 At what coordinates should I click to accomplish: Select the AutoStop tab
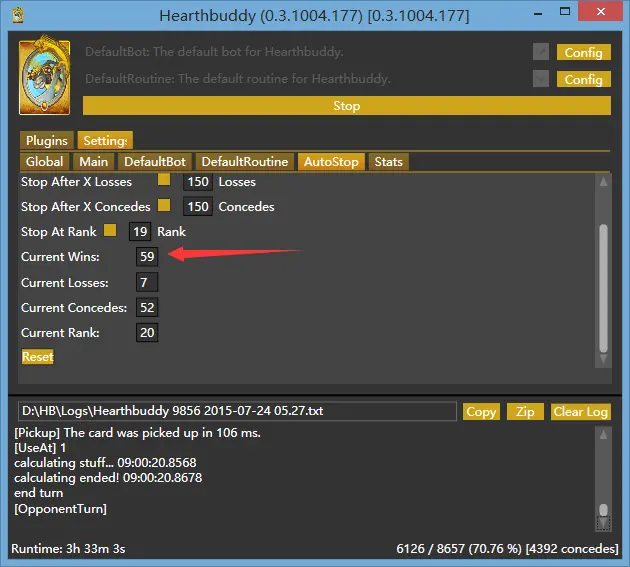331,162
